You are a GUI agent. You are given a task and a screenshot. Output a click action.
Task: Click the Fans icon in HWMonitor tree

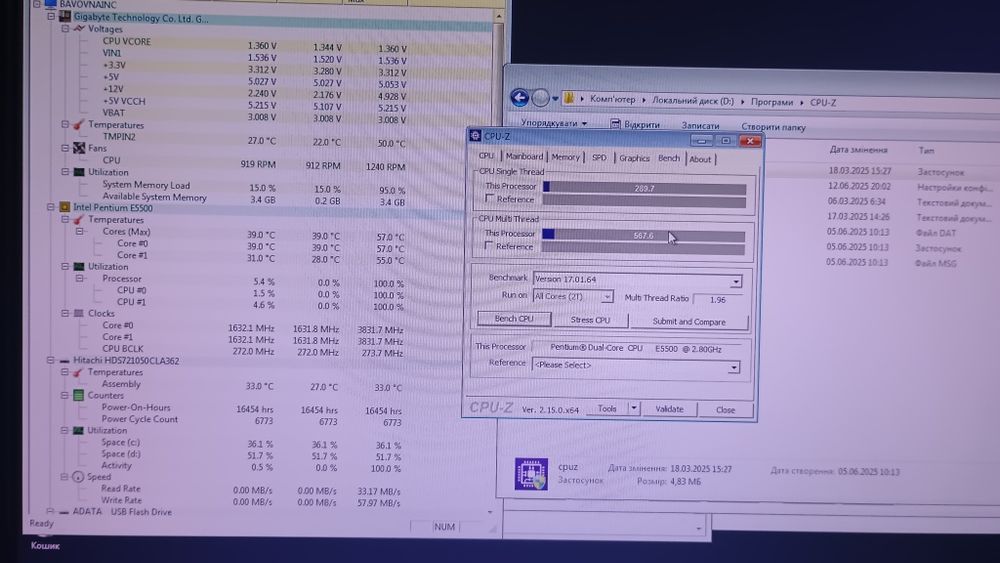point(79,148)
